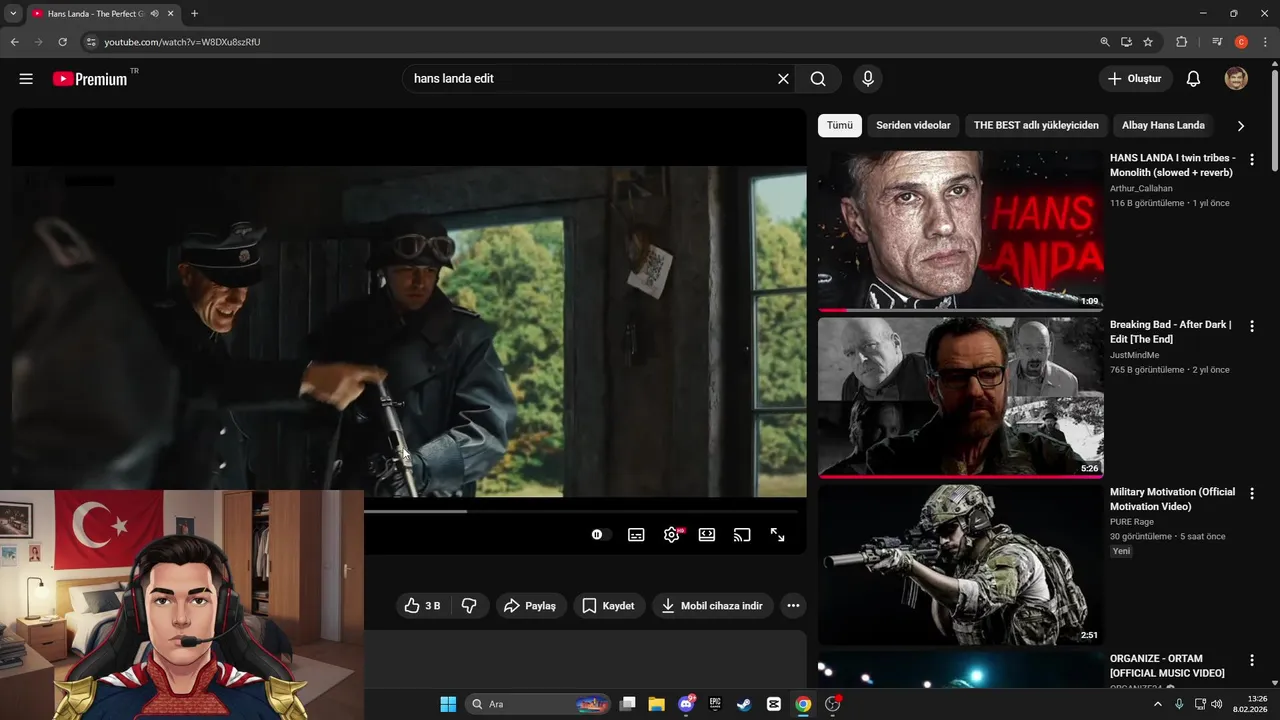Open Windows Start menu

[x=448, y=704]
